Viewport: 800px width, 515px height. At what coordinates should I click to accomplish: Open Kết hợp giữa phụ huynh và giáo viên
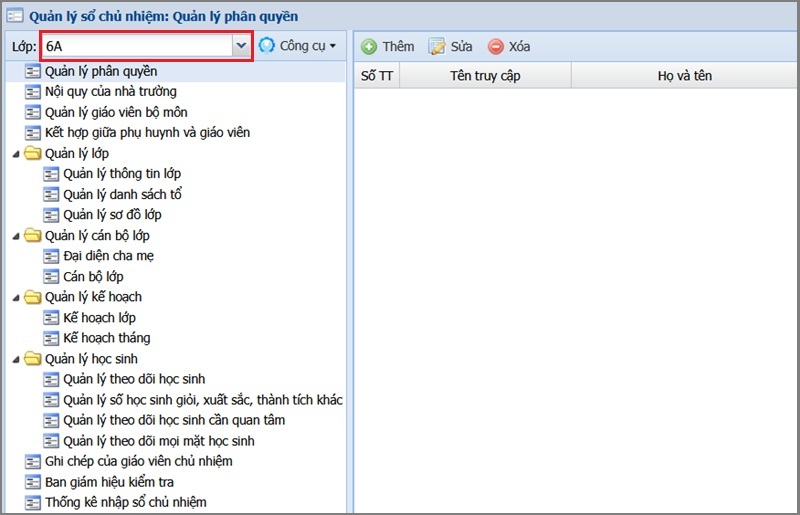coord(147,133)
